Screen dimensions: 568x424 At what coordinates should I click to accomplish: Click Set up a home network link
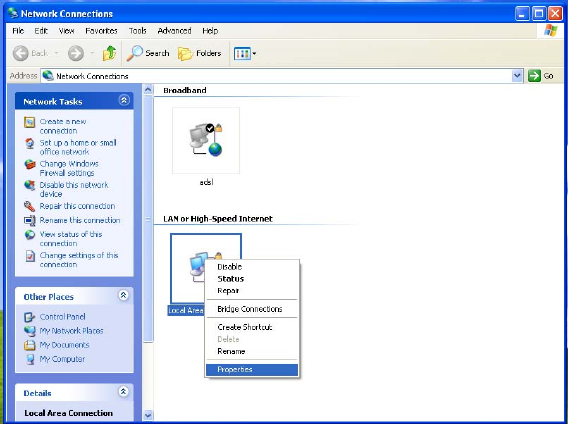pos(78,147)
